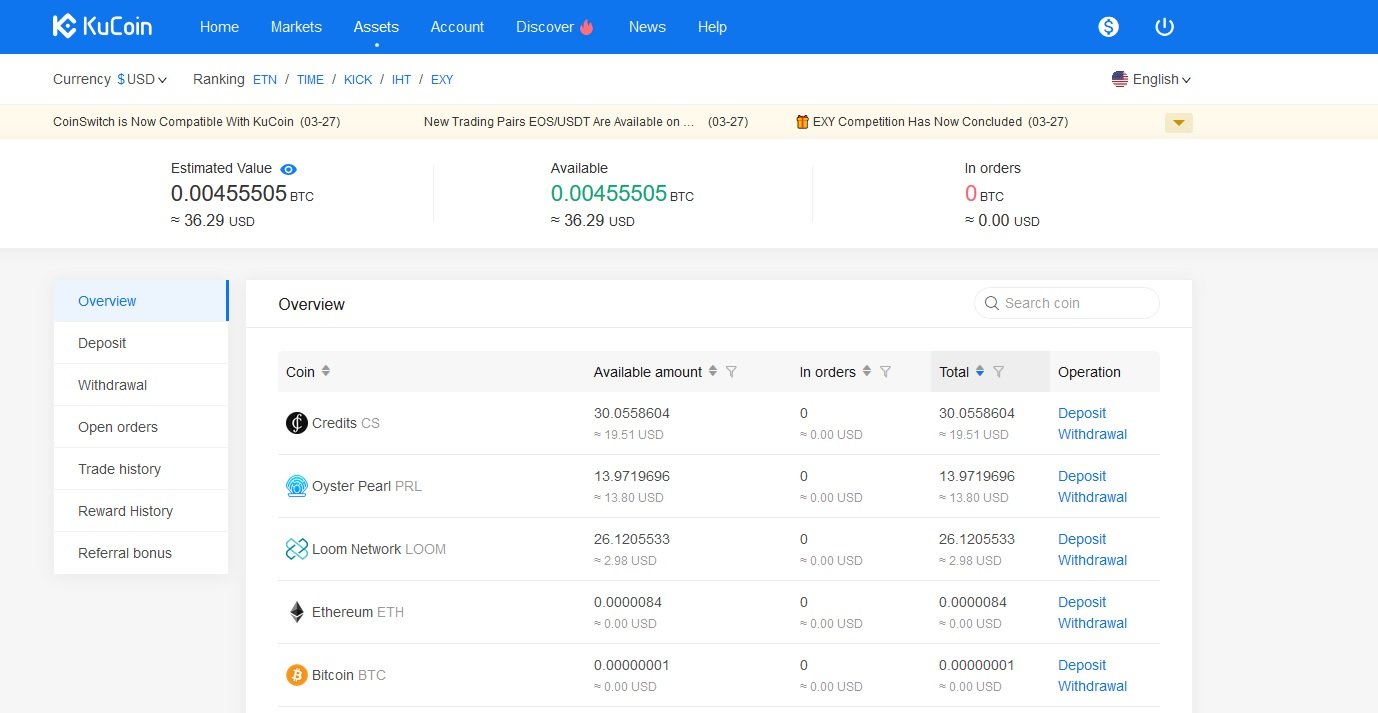
Task: Open Account in top navigation
Action: coord(457,27)
